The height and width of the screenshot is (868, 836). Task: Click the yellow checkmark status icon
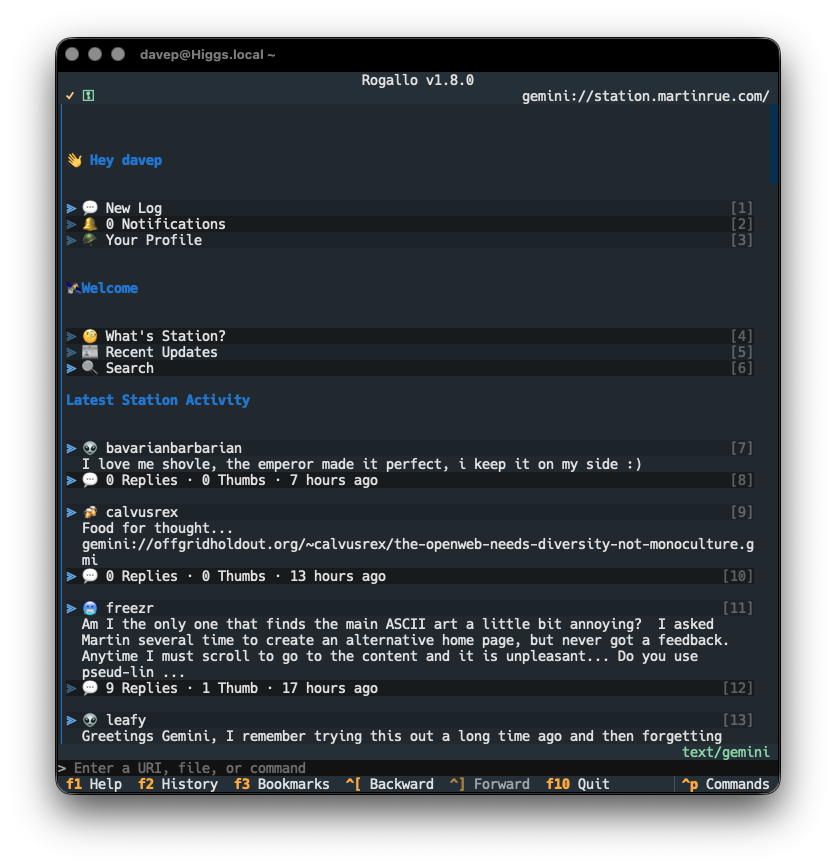point(70,96)
